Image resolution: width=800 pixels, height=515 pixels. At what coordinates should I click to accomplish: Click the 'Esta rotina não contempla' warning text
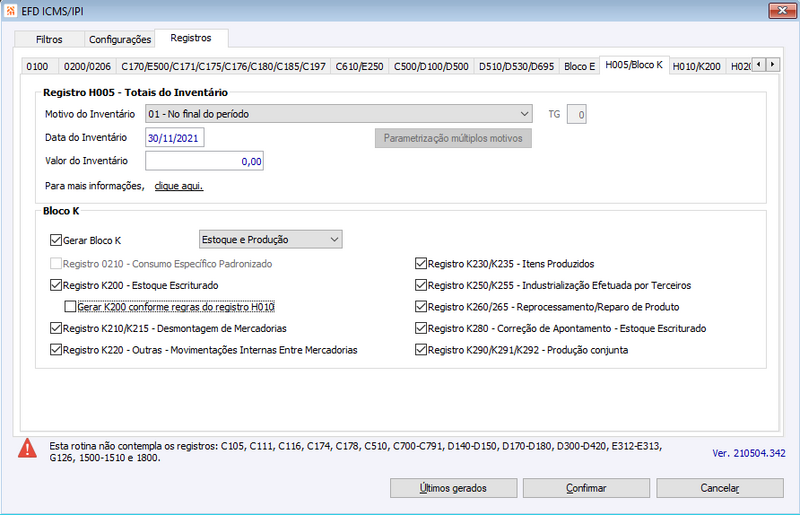(356, 452)
